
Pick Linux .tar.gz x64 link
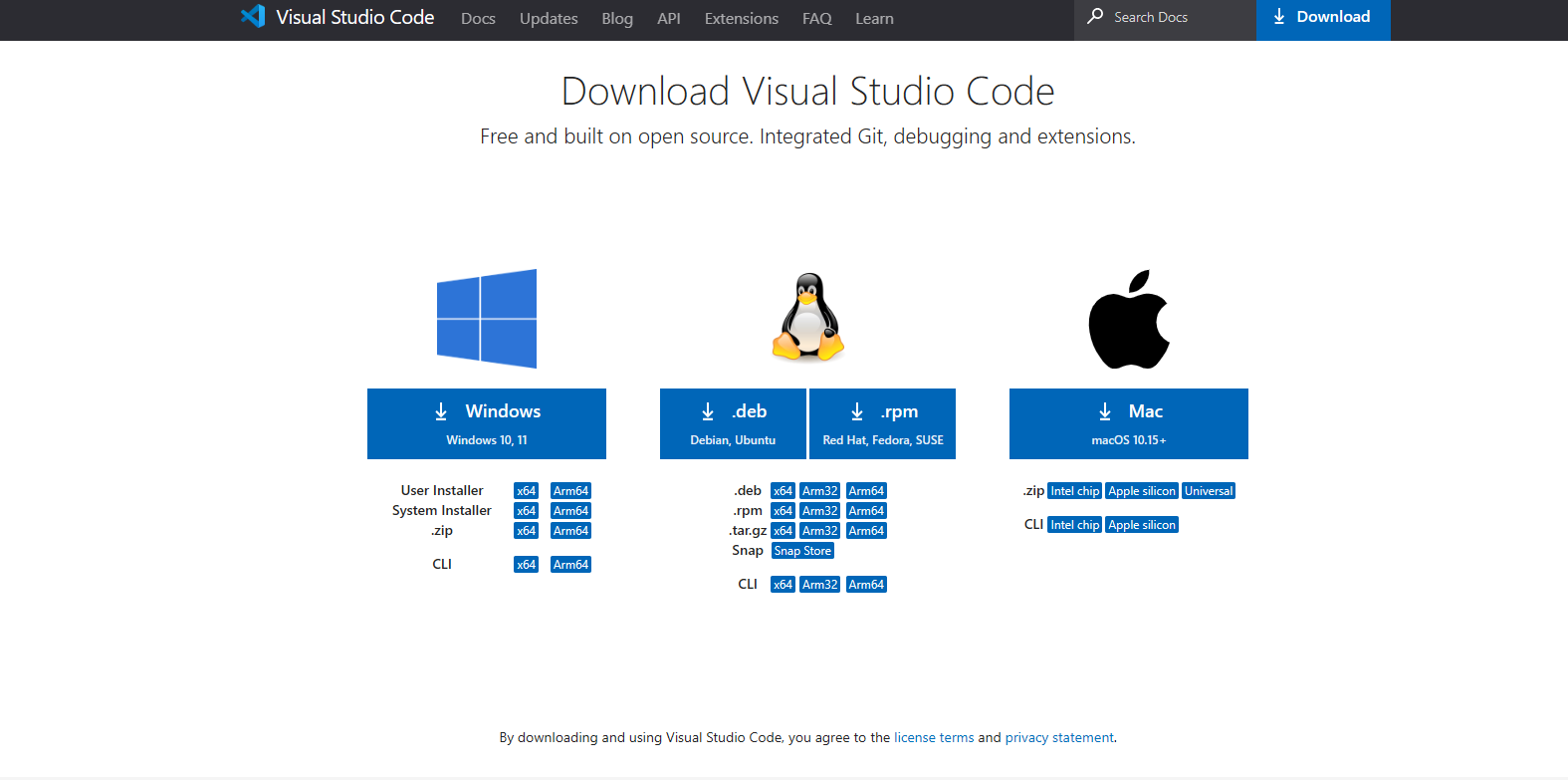coord(784,531)
